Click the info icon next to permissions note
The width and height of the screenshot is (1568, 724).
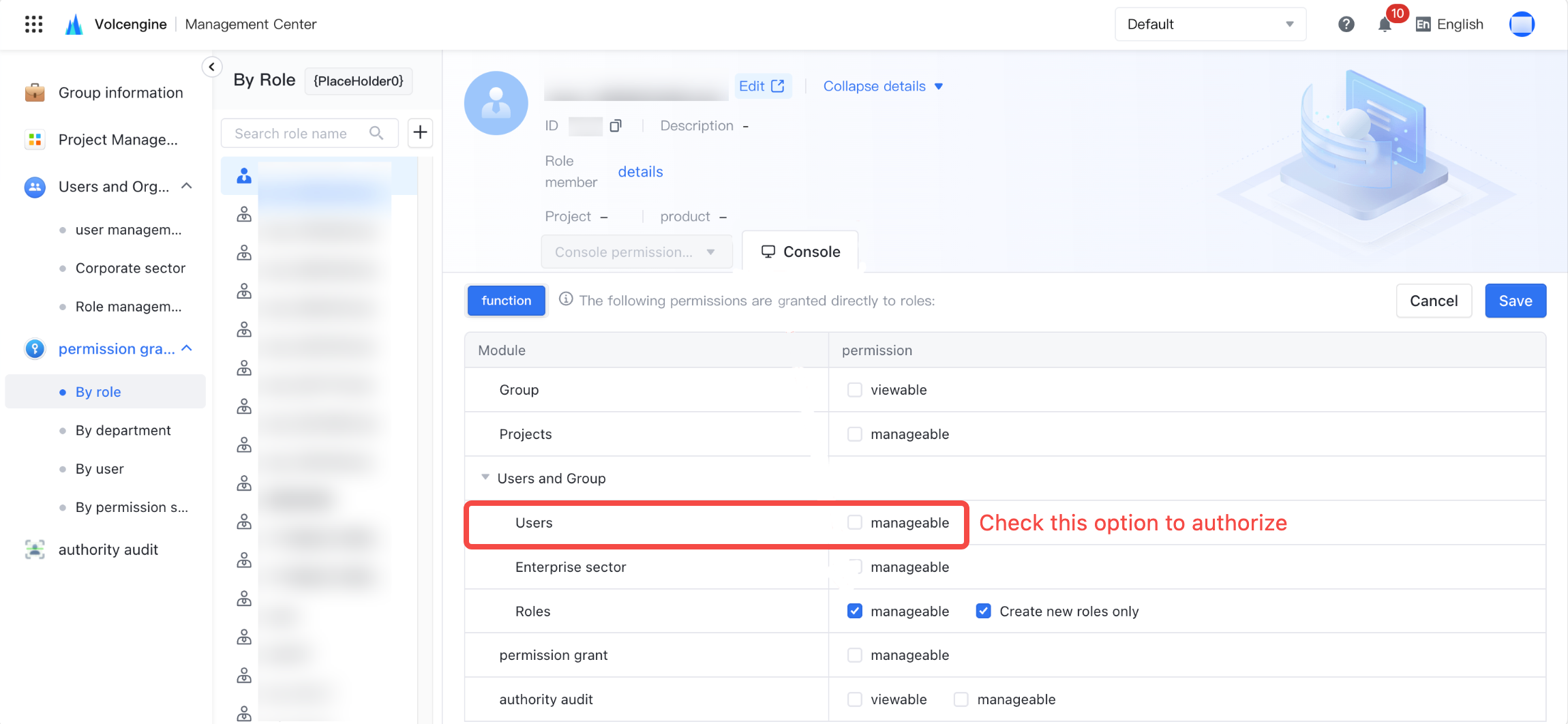[x=566, y=299]
